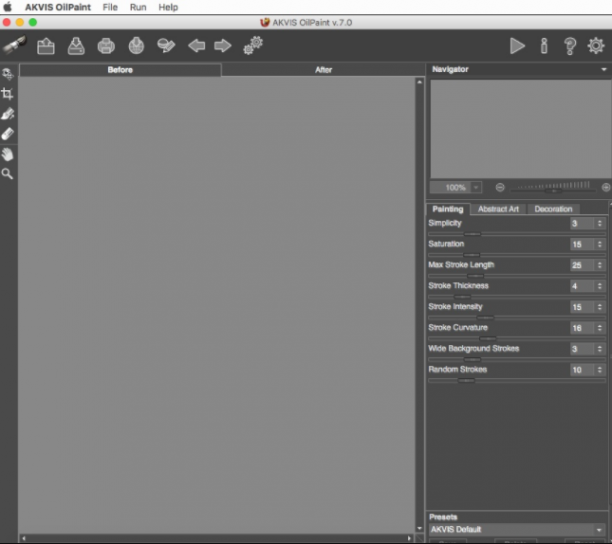Open the Painting tab
The width and height of the screenshot is (612, 544).
448,209
